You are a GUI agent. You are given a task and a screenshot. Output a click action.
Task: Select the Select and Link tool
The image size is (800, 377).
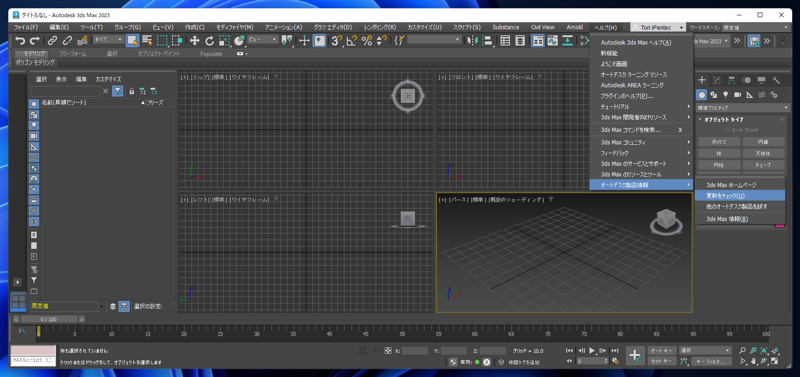pos(52,41)
